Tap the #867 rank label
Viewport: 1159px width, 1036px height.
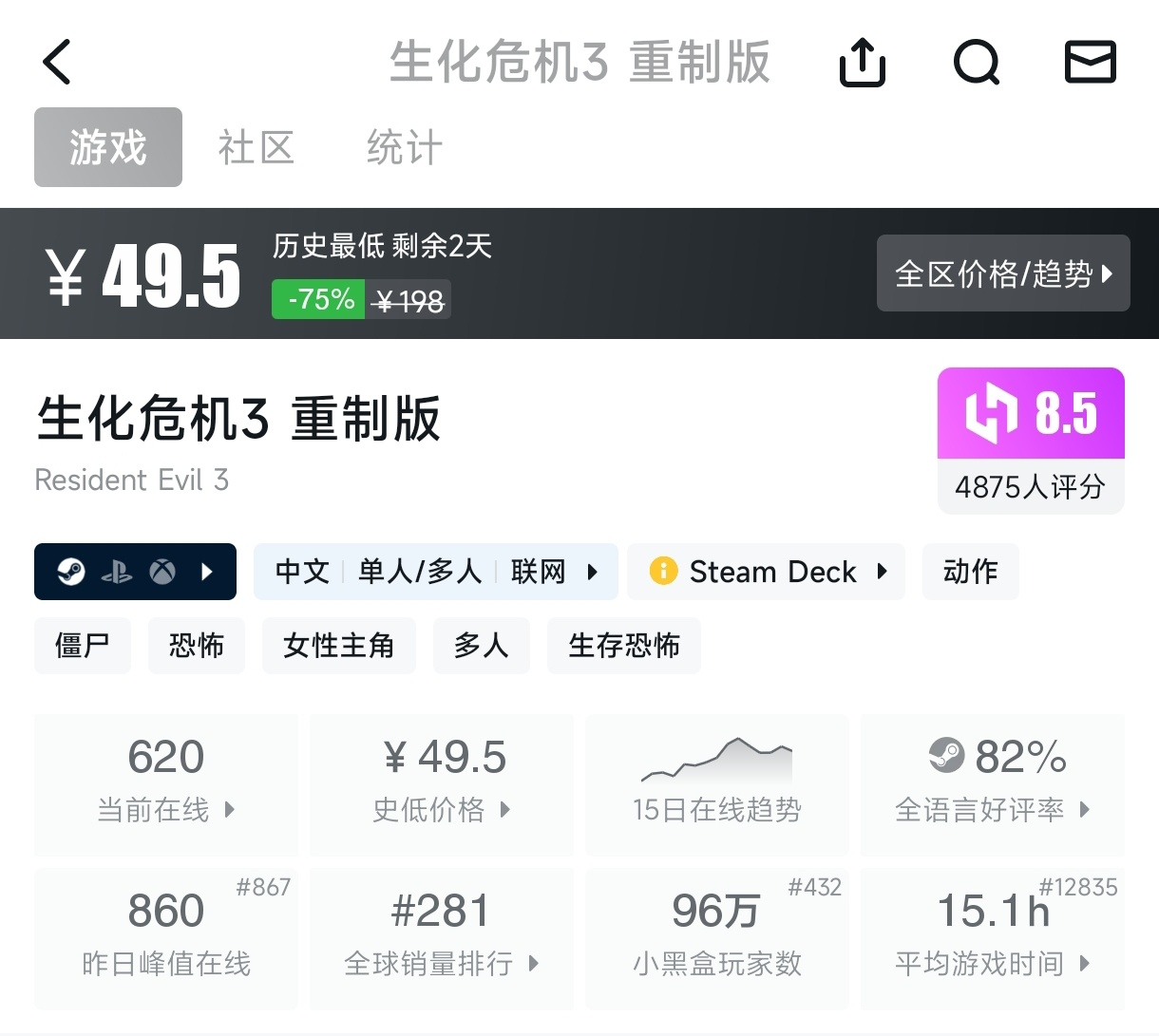(x=264, y=887)
